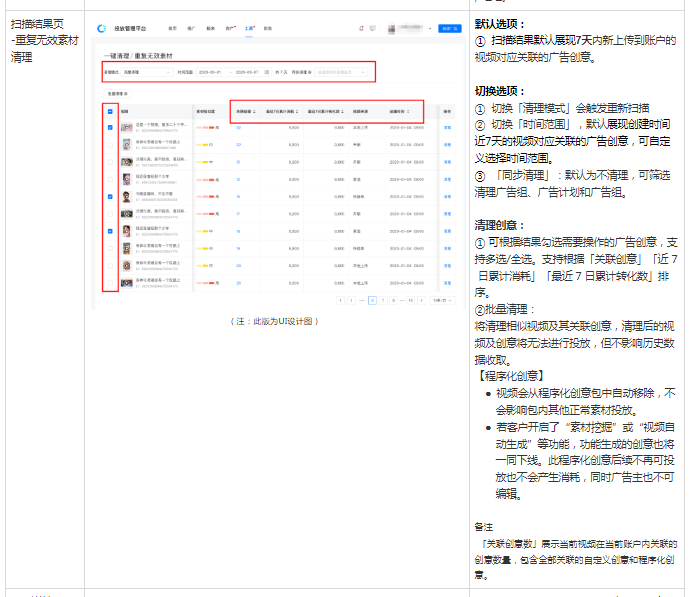Click the info icon next to 同步清理
This screenshot has height=597, width=693.
click(x=310, y=72)
